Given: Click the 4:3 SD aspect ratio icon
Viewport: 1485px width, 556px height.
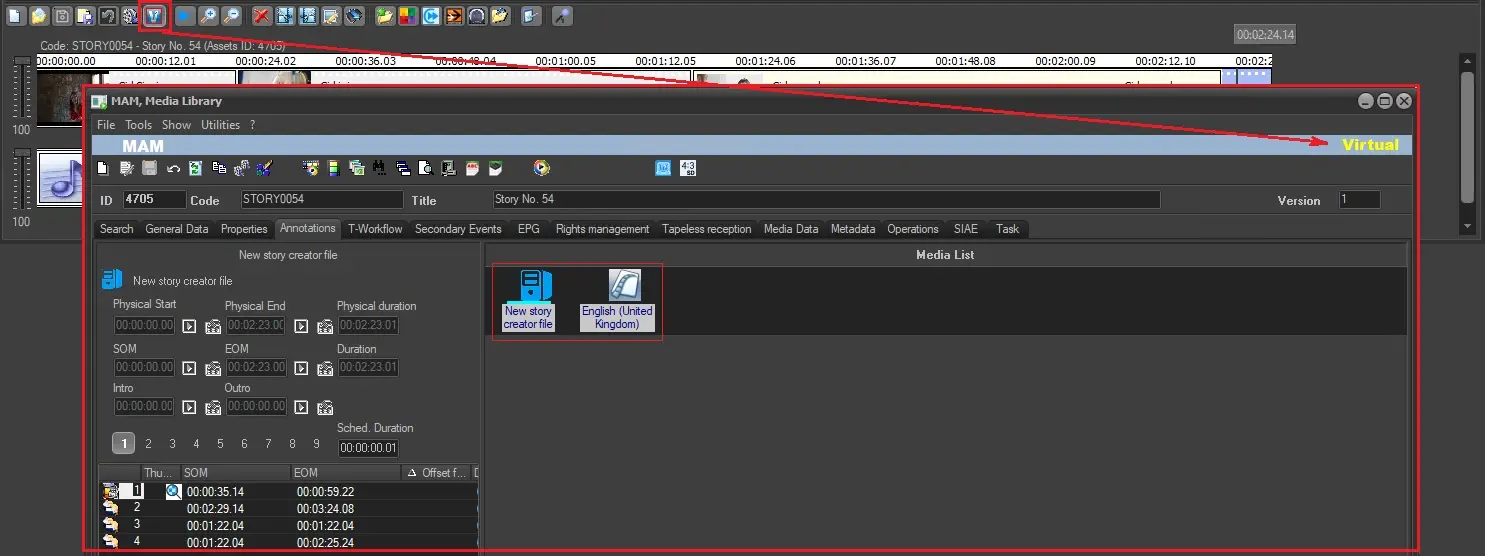Looking at the screenshot, I should (687, 168).
